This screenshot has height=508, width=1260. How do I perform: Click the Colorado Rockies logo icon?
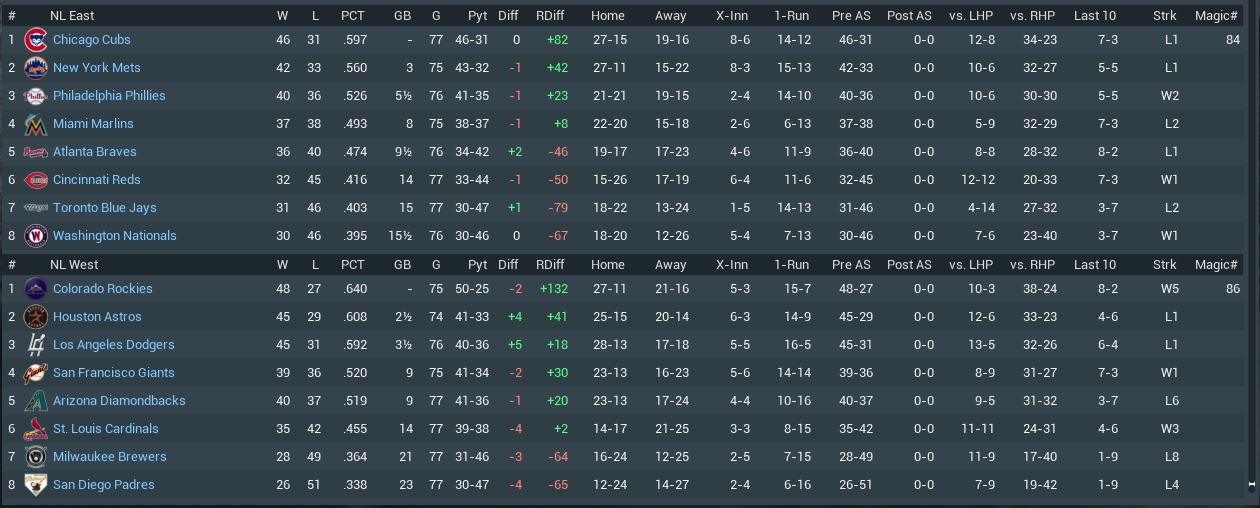pyautogui.click(x=35, y=289)
